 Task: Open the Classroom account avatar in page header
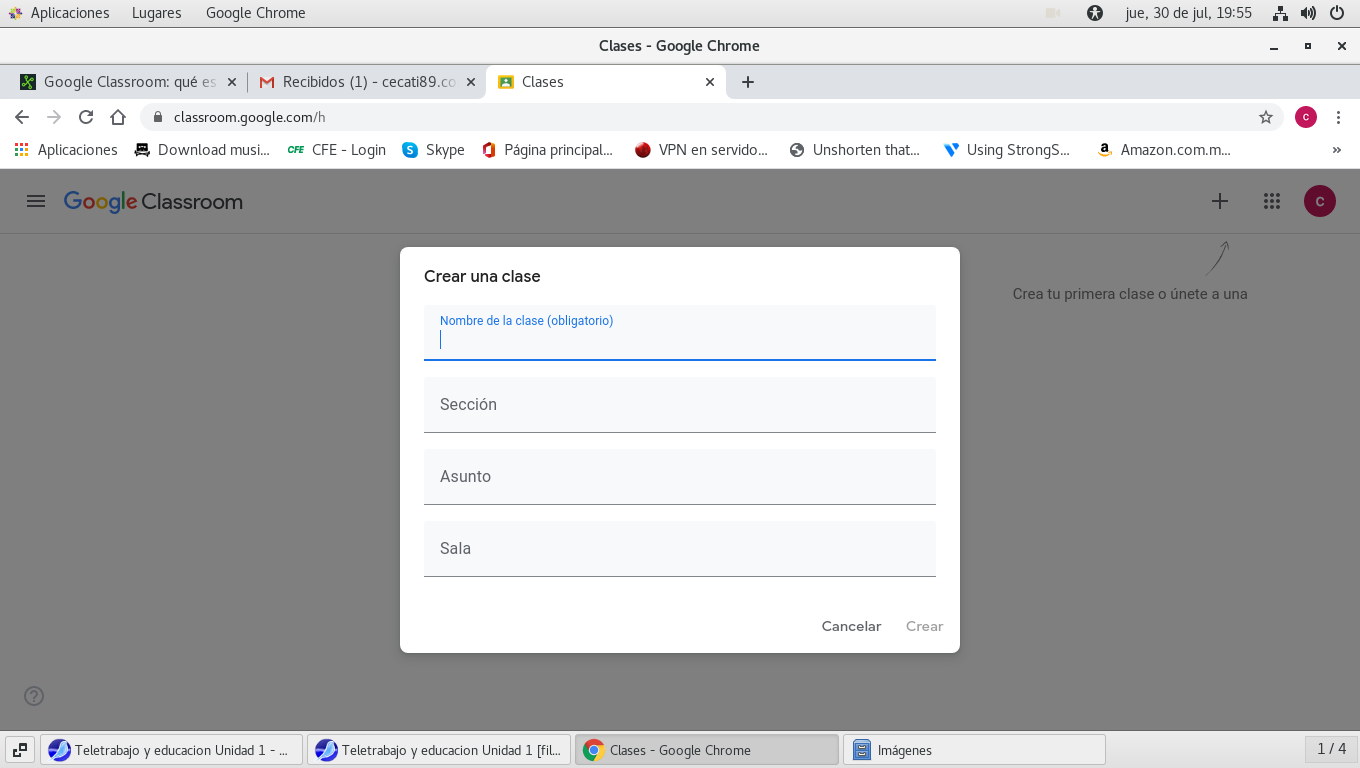[1319, 201]
